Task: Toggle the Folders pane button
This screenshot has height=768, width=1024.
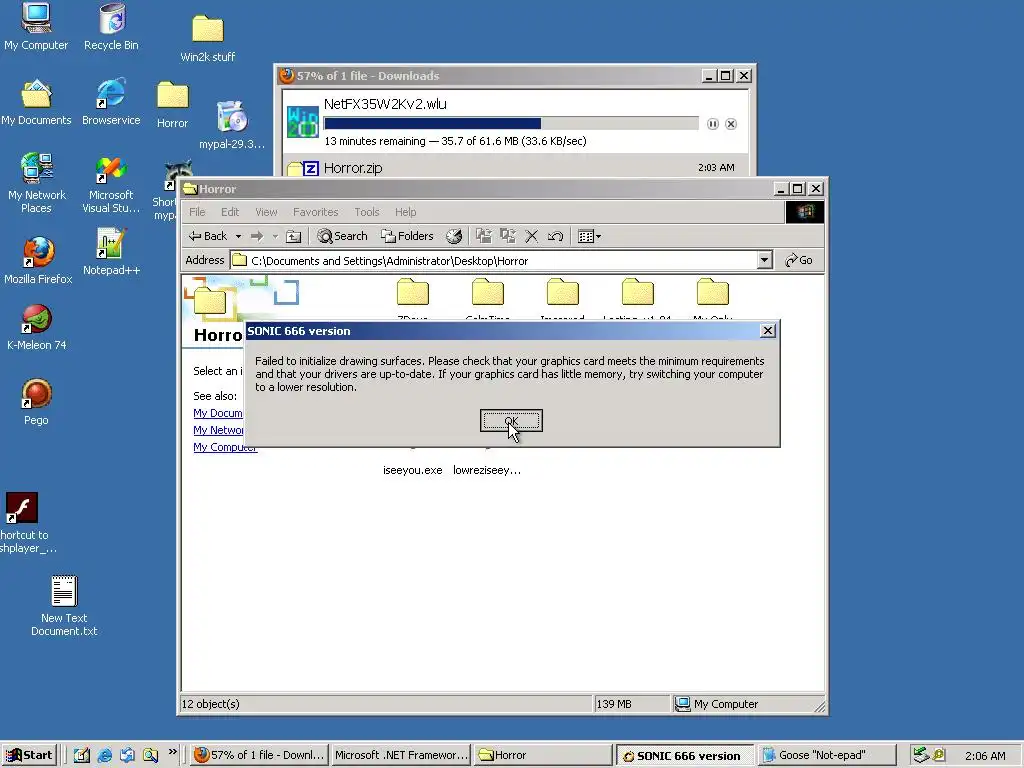Action: click(x=408, y=236)
